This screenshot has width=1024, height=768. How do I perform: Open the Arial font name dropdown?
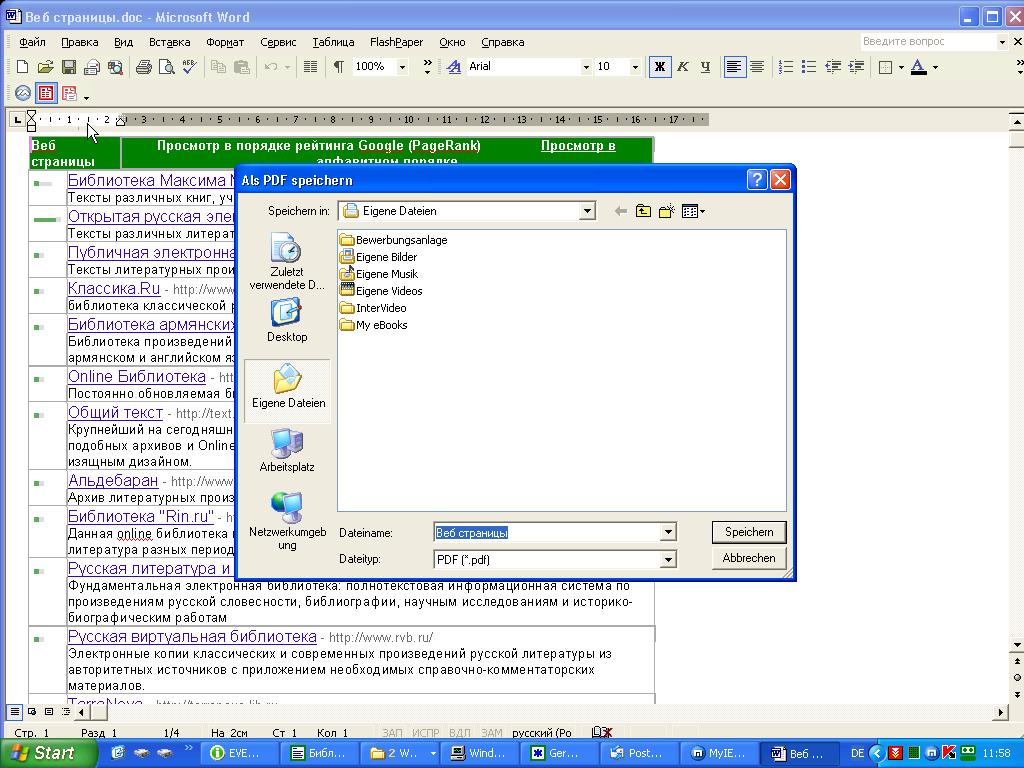586,67
